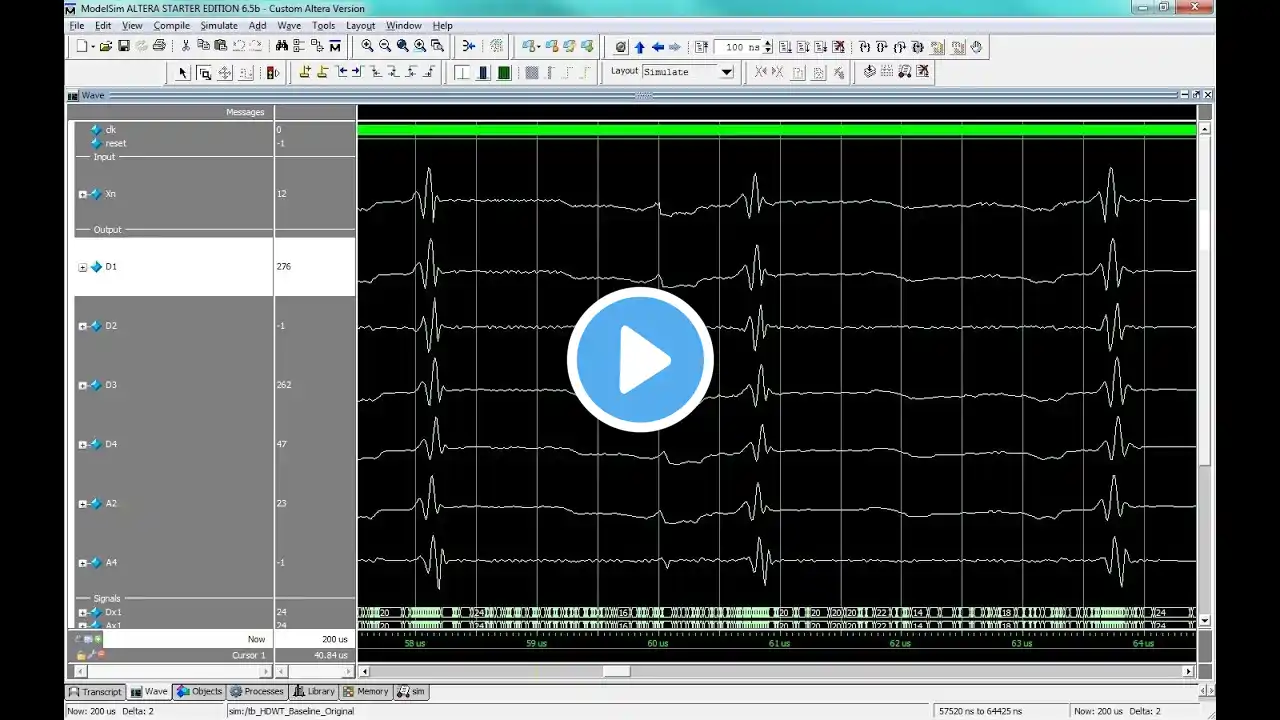Play the video using the center play button
Screen dimensions: 1280x720
pos(640,360)
